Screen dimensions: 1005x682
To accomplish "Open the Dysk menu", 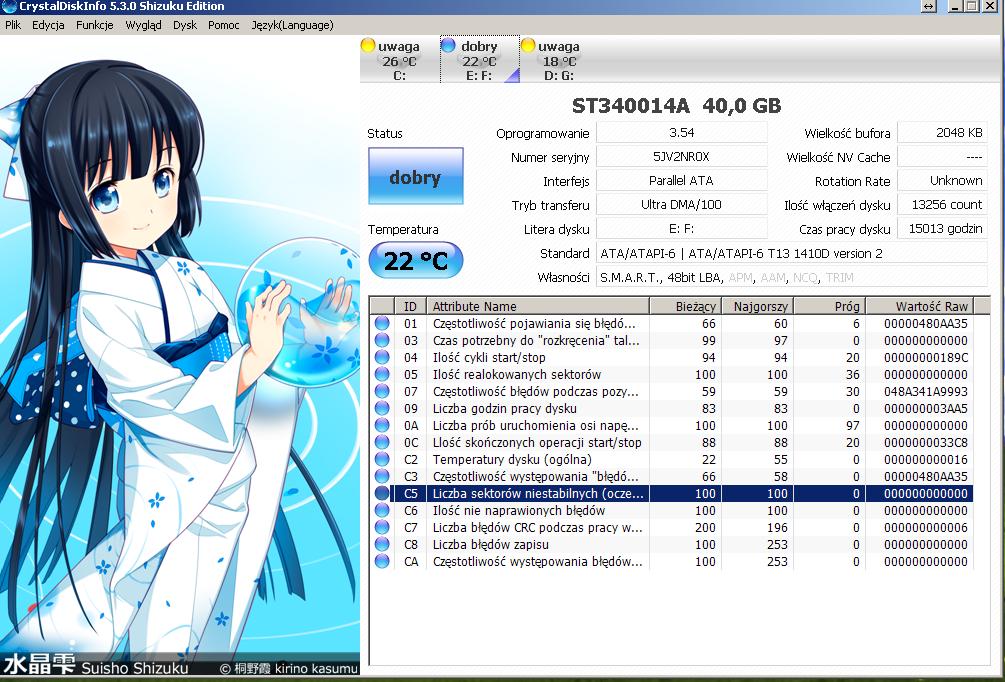I will 185,25.
